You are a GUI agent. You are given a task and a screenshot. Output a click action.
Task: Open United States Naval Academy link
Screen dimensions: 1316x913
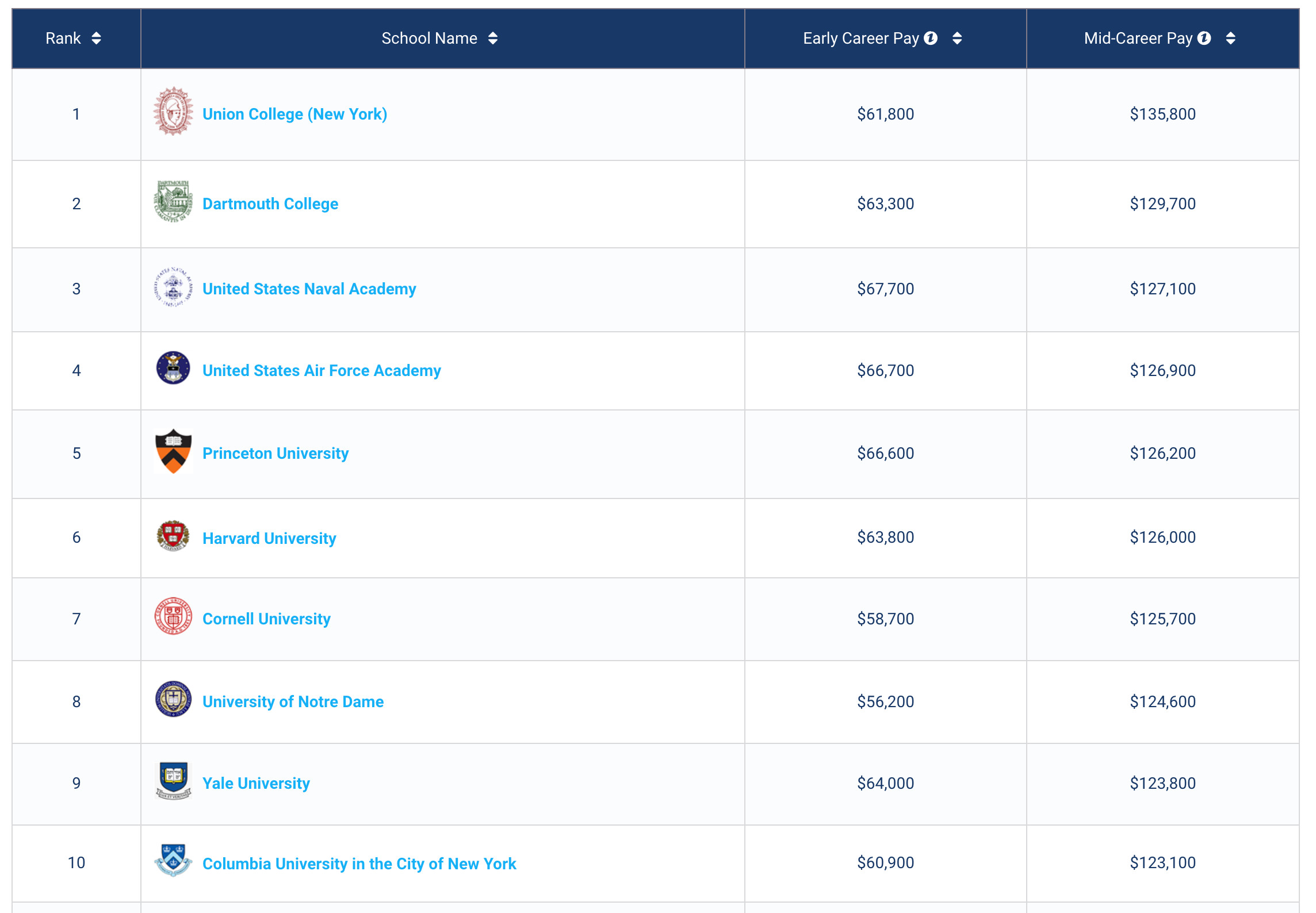[x=309, y=289]
